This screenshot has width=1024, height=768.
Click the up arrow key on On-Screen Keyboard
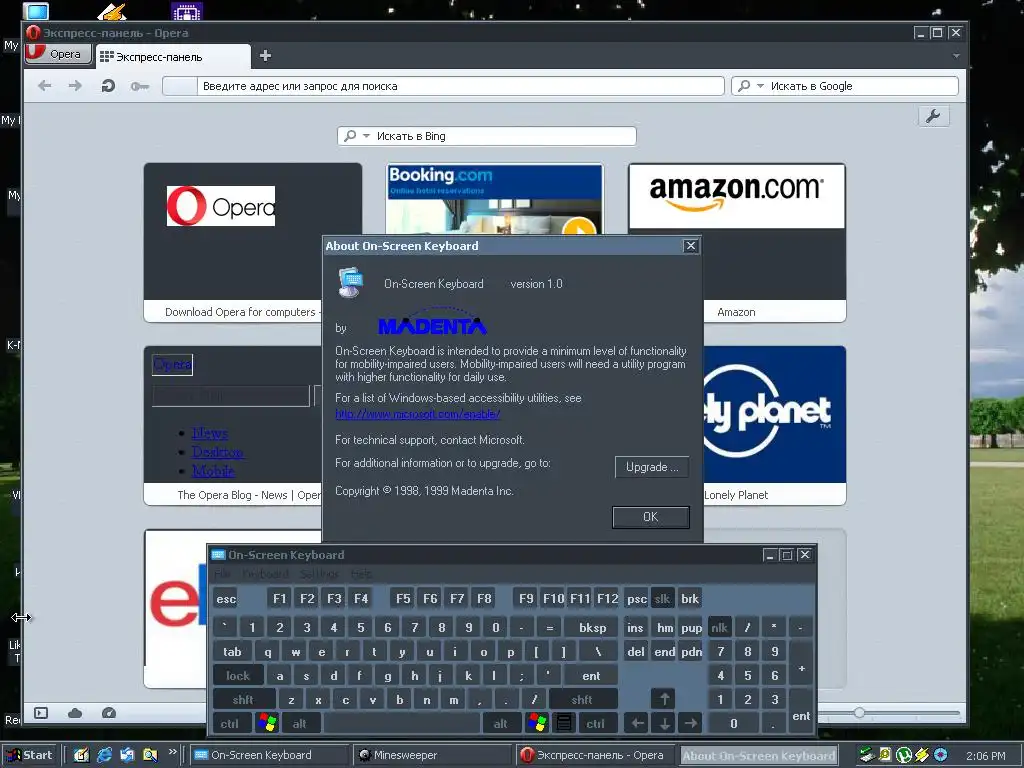664,699
